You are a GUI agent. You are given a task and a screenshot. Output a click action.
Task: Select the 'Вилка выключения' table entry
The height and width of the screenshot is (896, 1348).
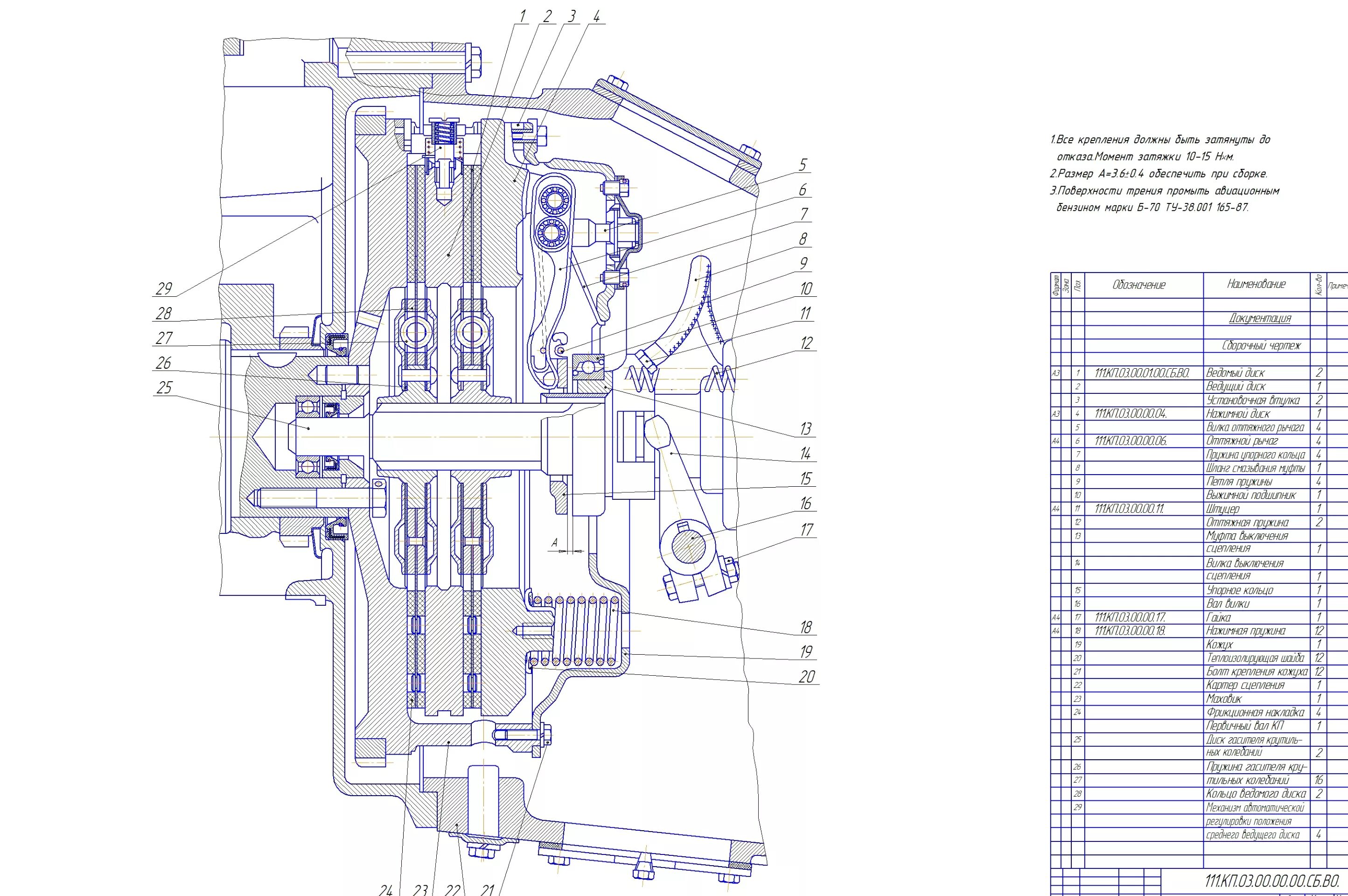[1244, 563]
